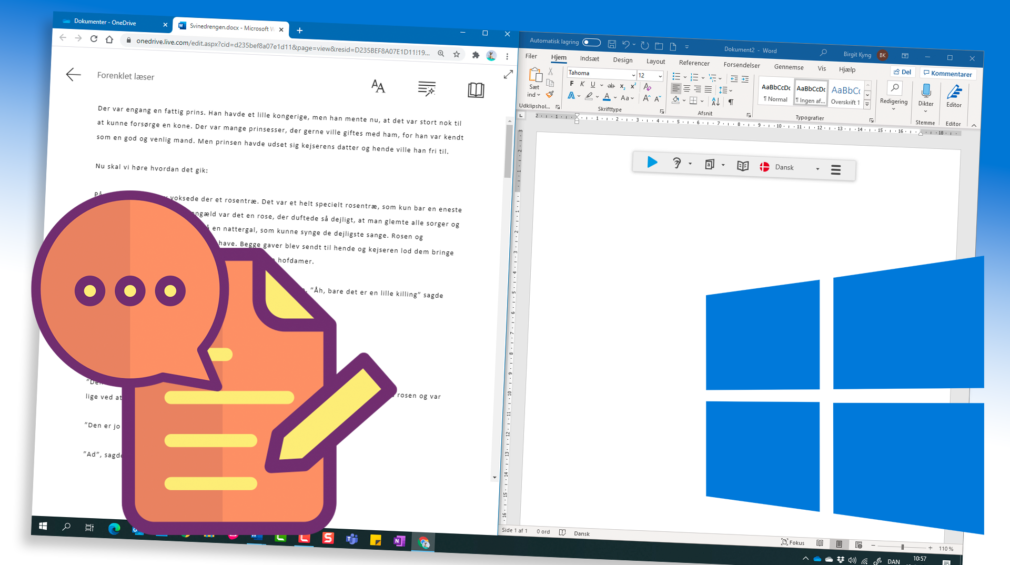Viewport: 1010px width, 565px height.
Task: Click the browser home icon
Action: (x=109, y=39)
